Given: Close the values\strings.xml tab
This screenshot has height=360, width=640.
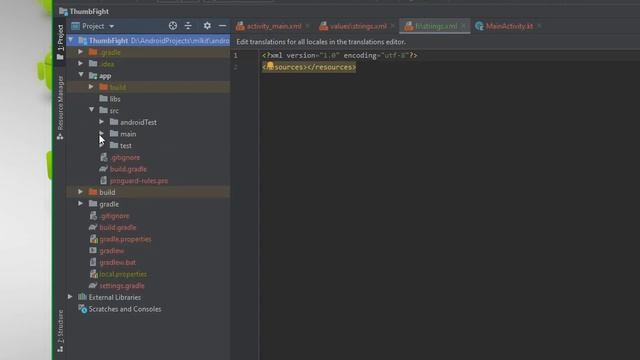Looking at the screenshot, I should (x=393, y=26).
